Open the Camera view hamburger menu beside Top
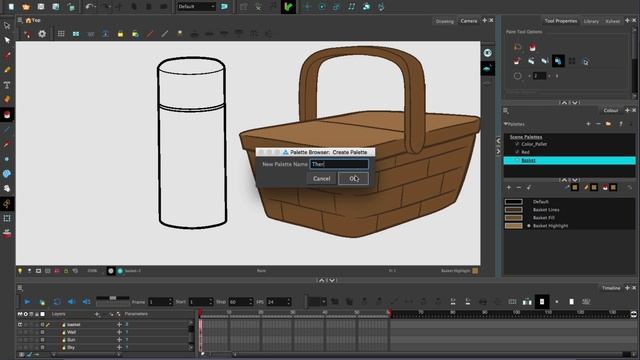 (x=20, y=20)
